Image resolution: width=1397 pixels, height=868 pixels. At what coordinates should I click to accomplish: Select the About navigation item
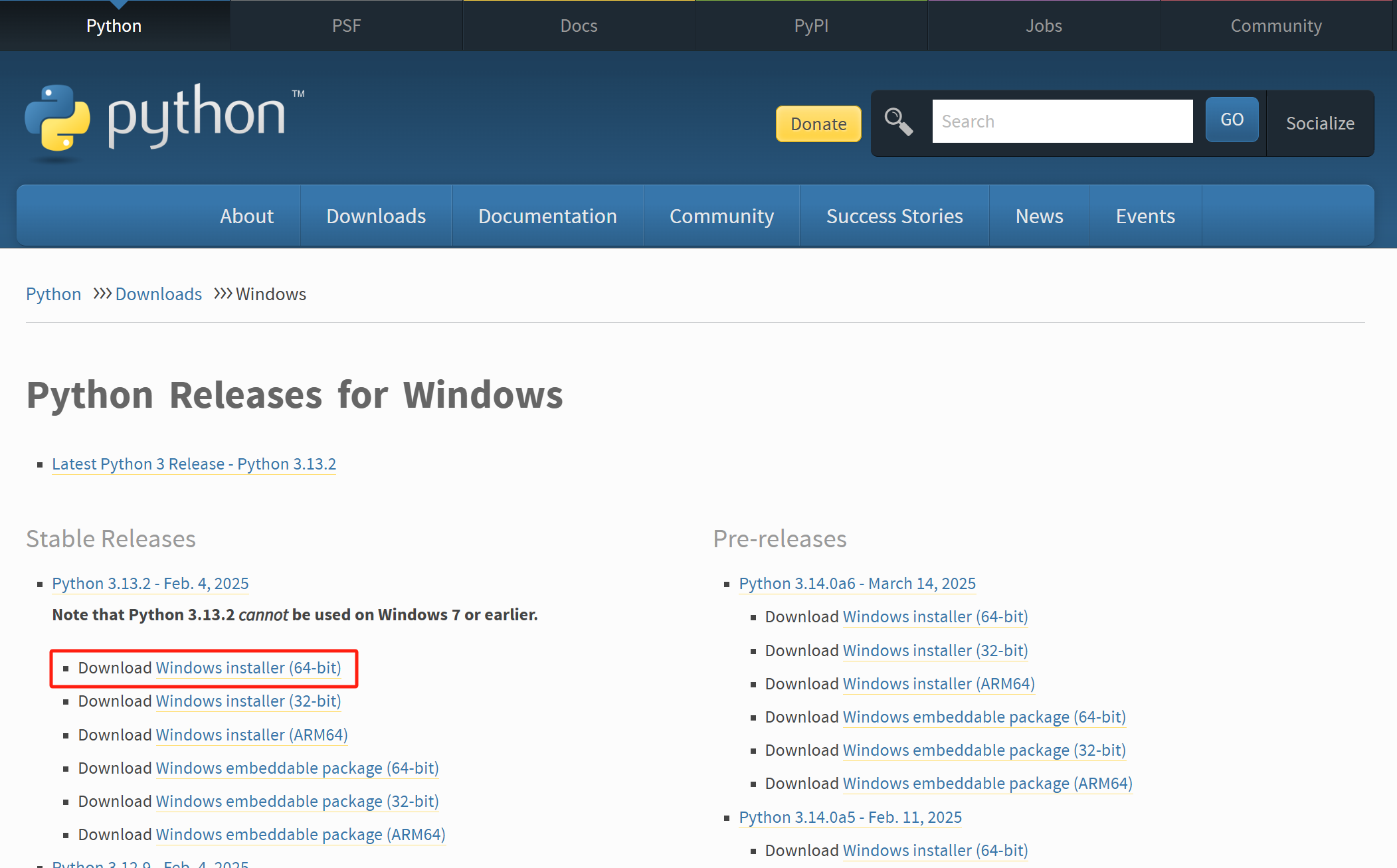(x=246, y=216)
